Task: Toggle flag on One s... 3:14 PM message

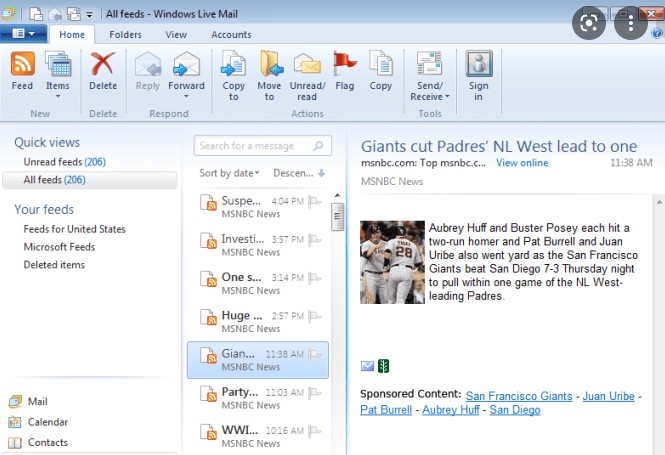Action: 314,278
